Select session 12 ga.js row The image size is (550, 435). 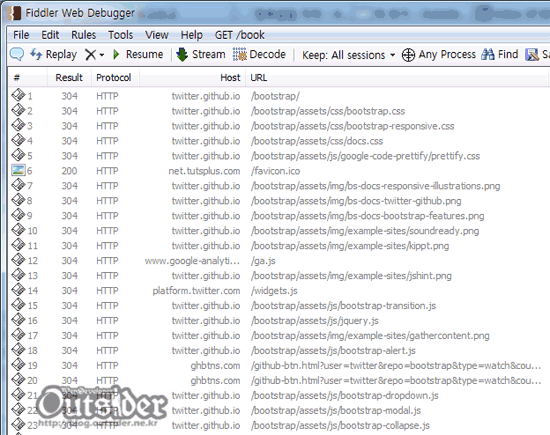277,261
